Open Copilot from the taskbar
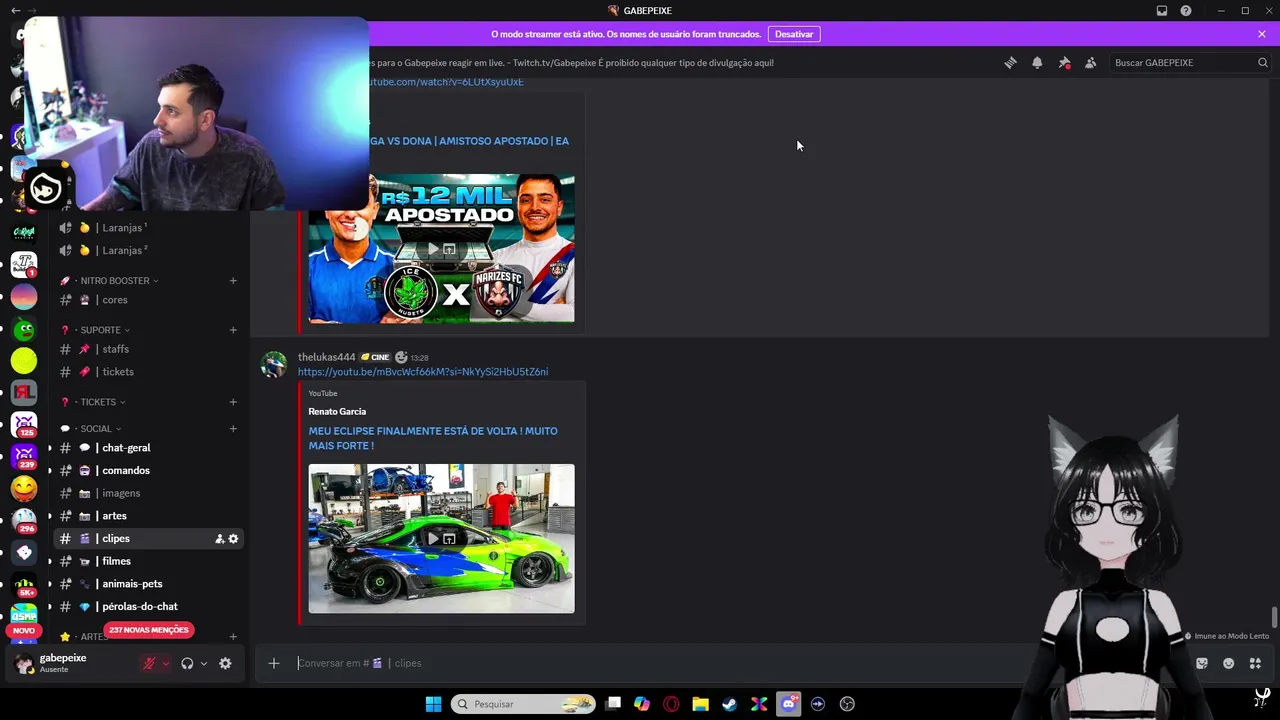This screenshot has width=1280, height=720. point(642,704)
